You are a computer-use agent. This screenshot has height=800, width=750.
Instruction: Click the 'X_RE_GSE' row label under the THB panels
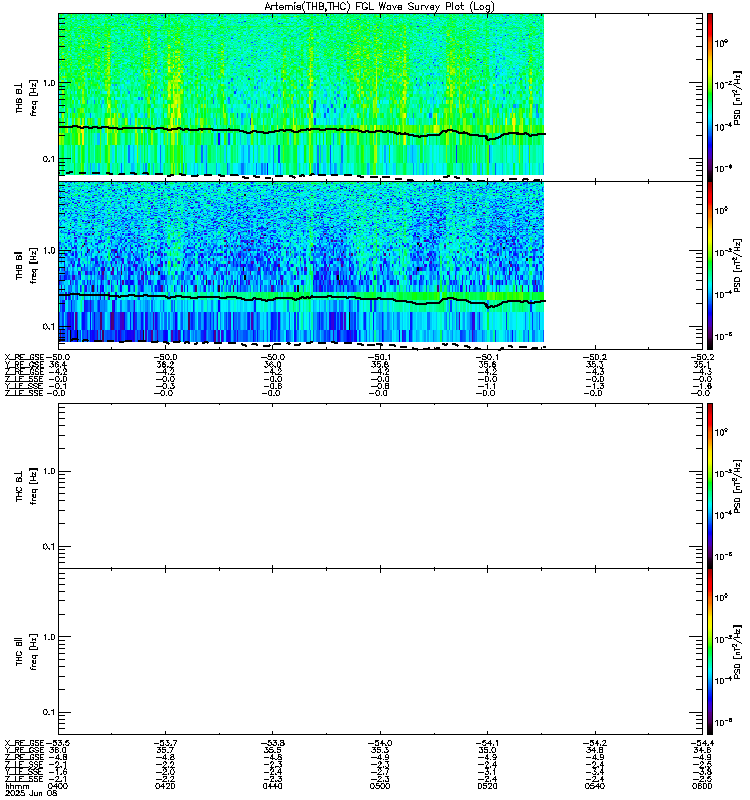coord(24,357)
